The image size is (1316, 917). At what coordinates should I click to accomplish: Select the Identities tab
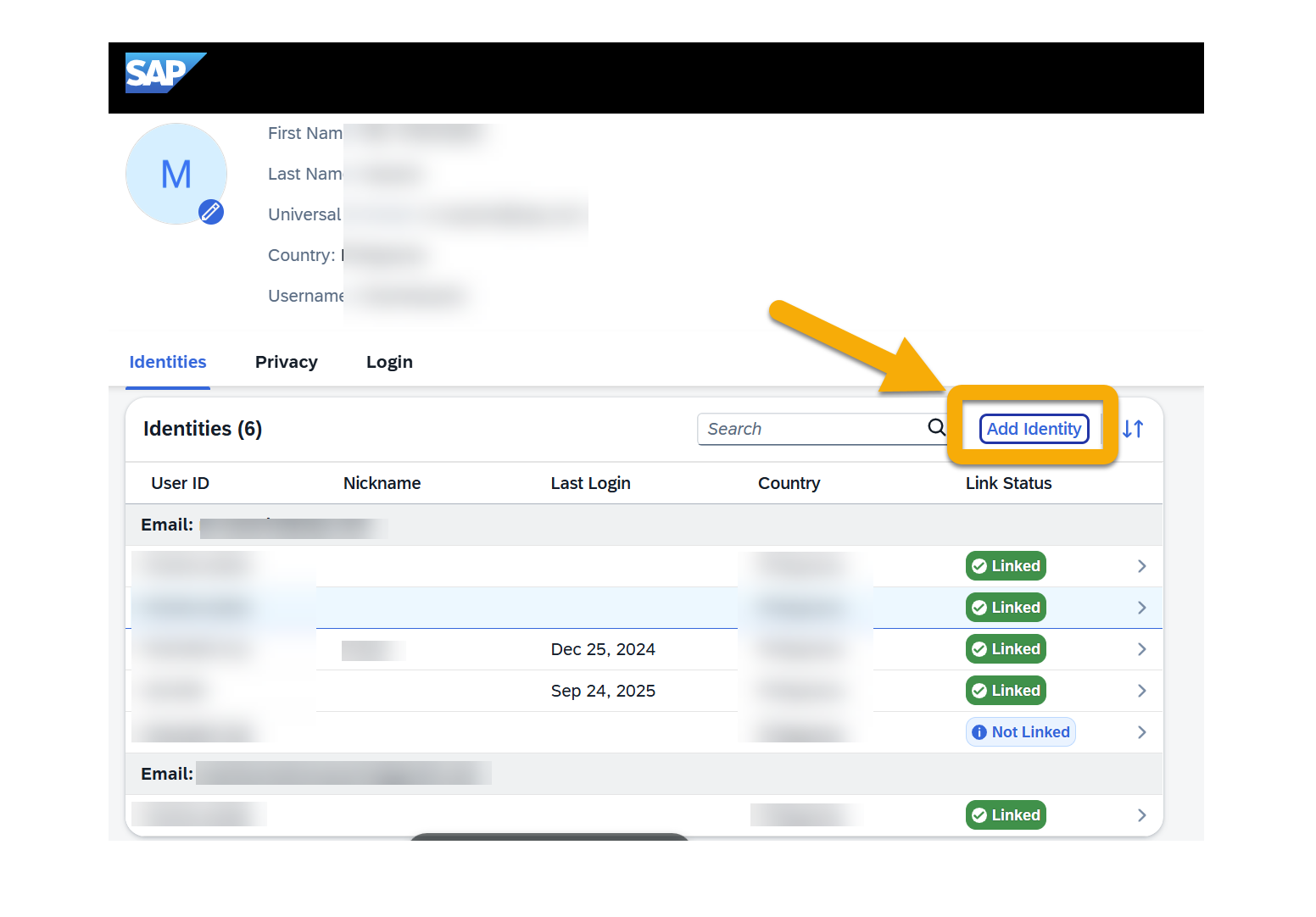coord(168,362)
